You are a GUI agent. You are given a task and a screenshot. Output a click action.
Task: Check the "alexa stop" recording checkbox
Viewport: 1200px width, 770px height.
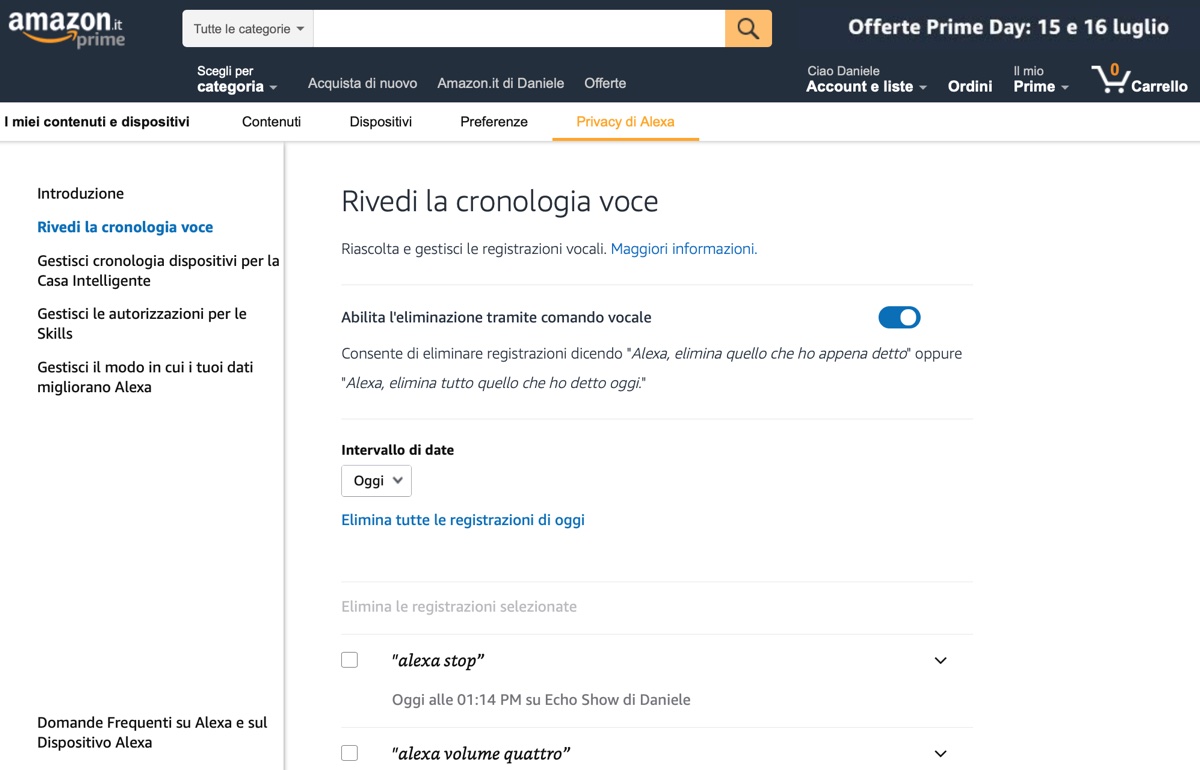coord(349,660)
